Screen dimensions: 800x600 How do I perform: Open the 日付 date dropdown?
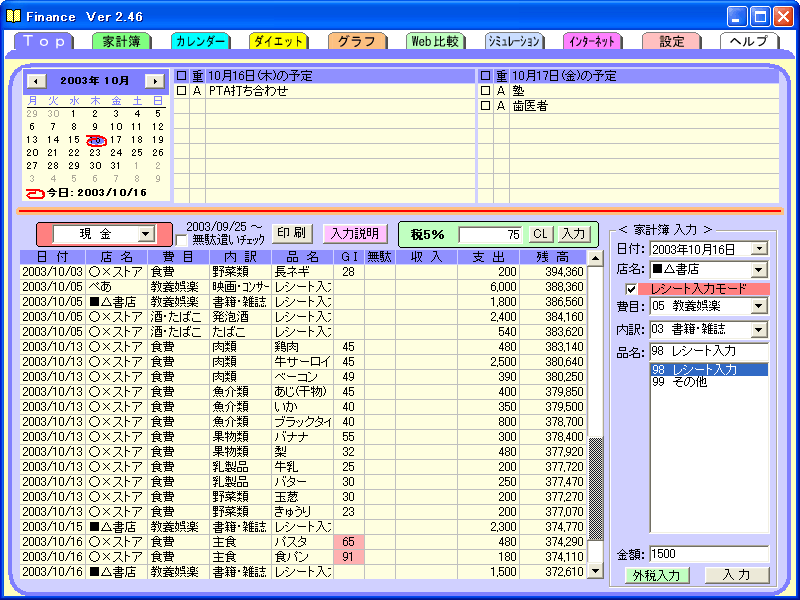tap(759, 249)
